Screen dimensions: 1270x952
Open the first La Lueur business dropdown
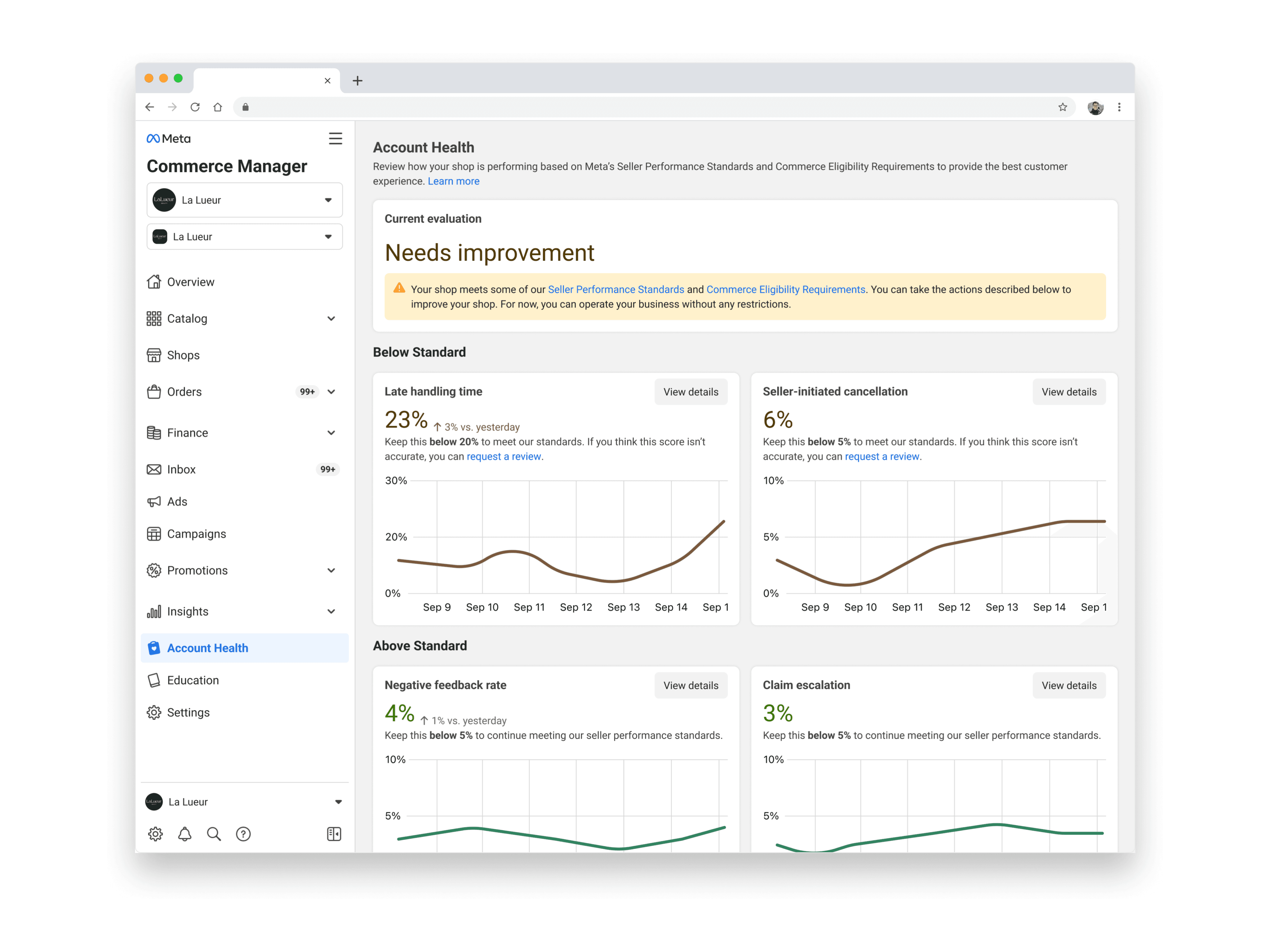click(245, 200)
